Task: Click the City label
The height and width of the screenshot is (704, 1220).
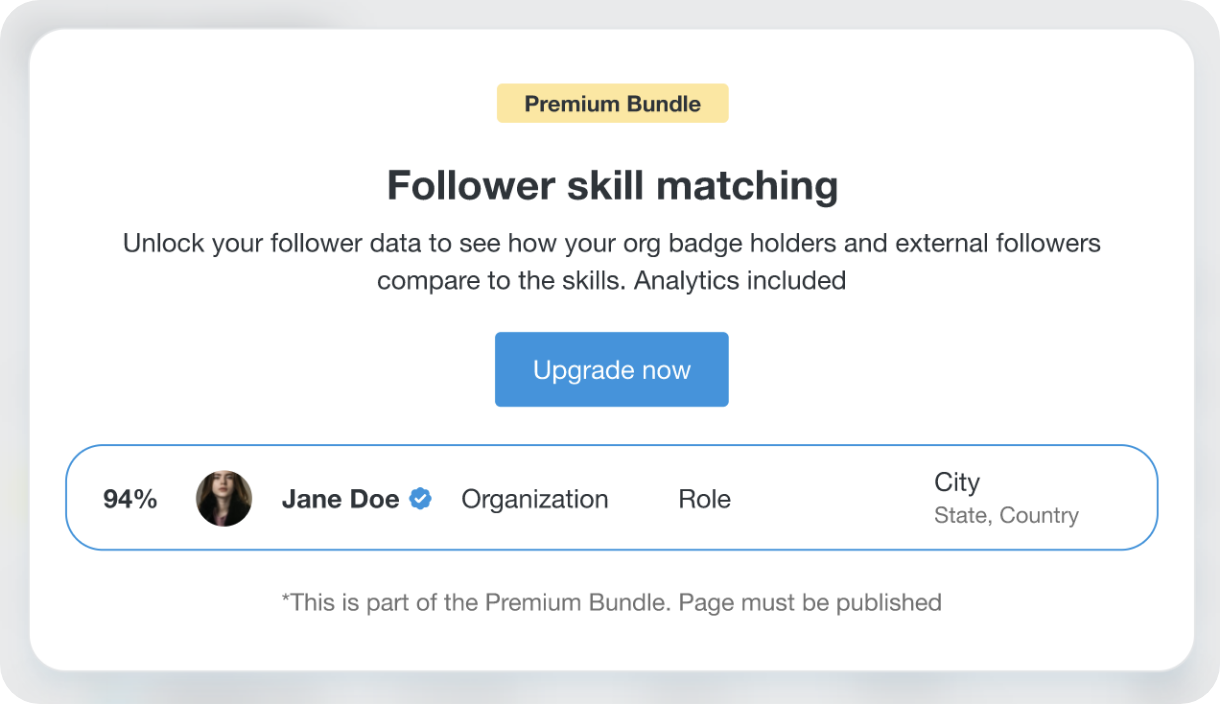Action: point(957,482)
